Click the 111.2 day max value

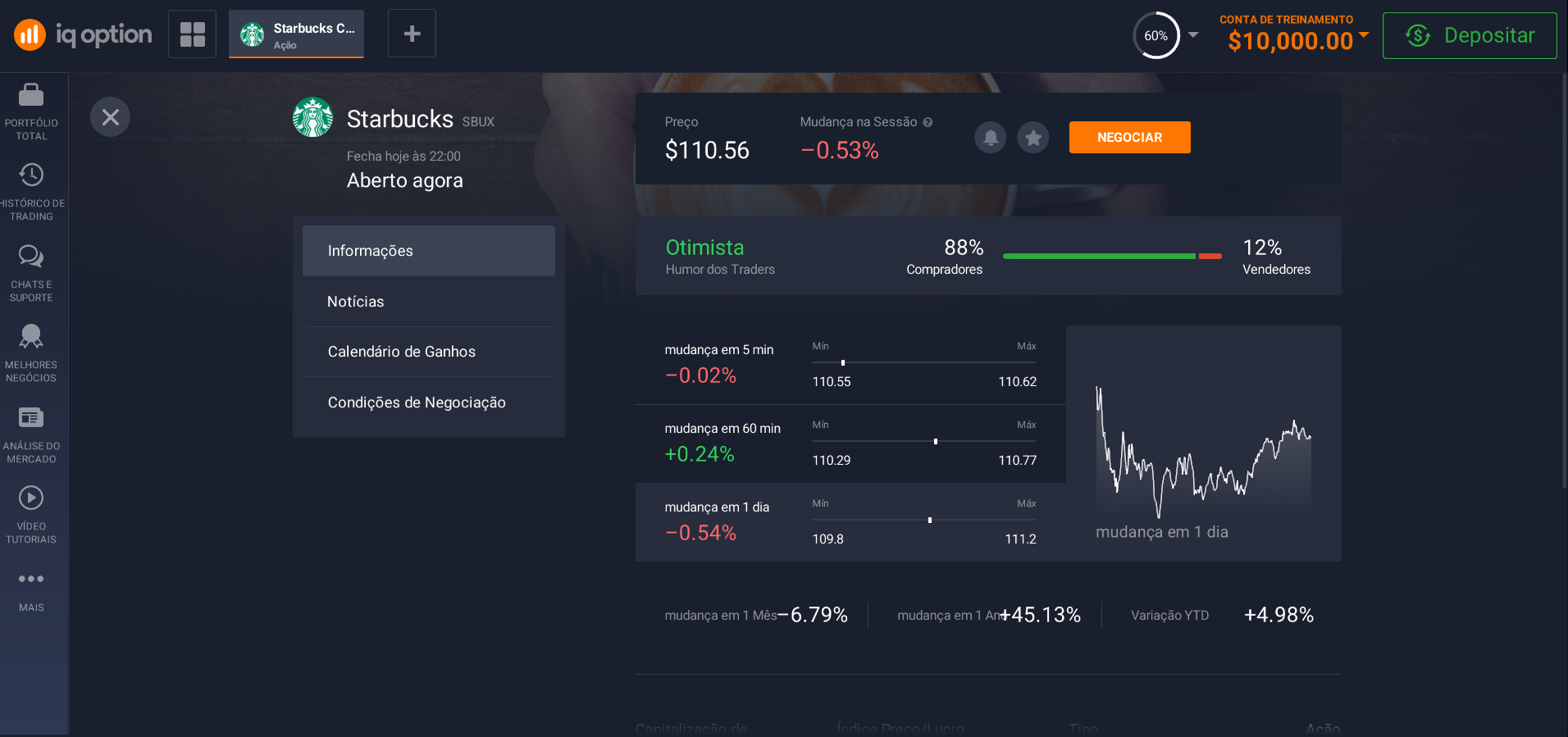pos(1020,539)
